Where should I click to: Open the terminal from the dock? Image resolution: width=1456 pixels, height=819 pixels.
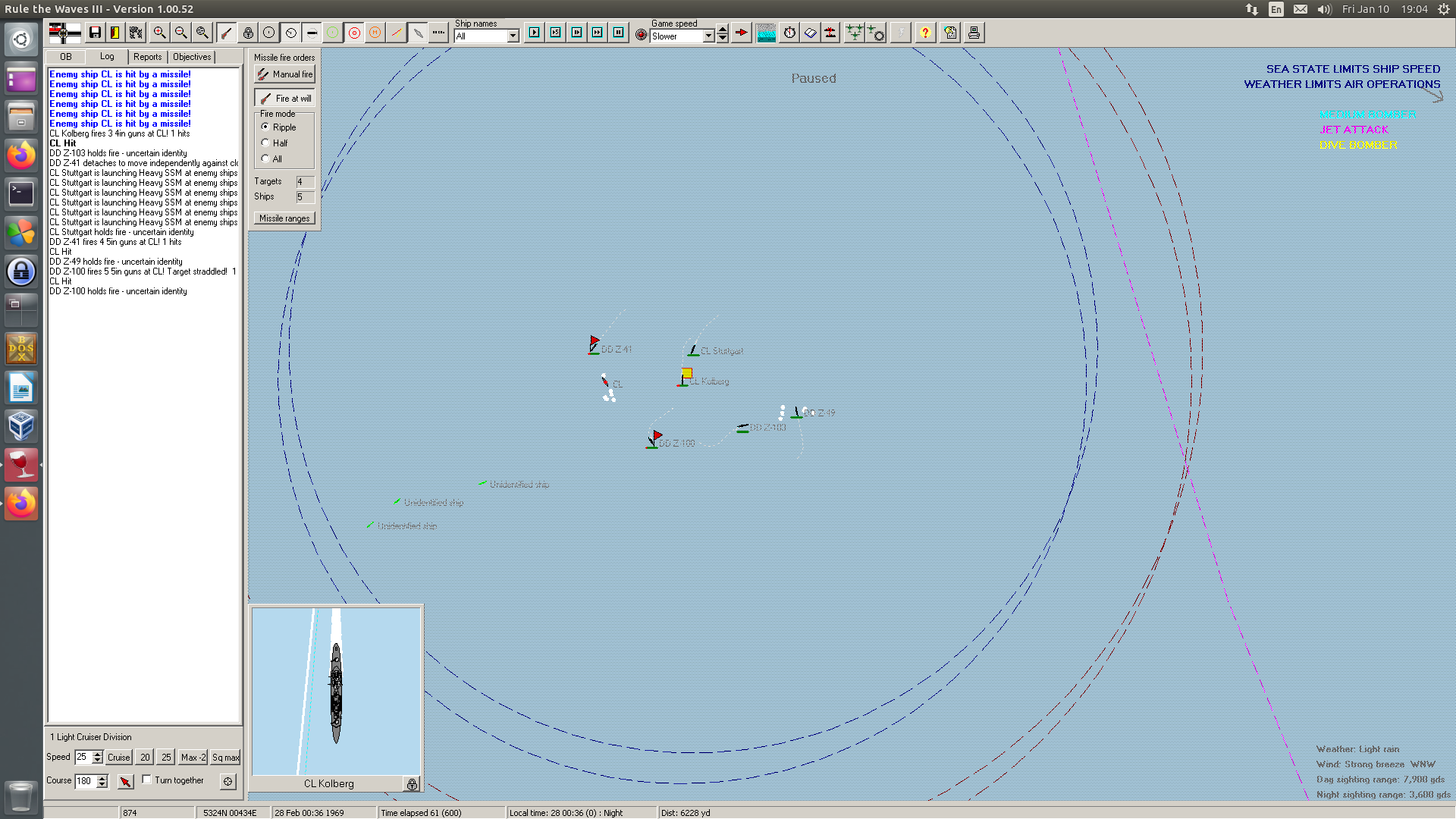[x=21, y=194]
